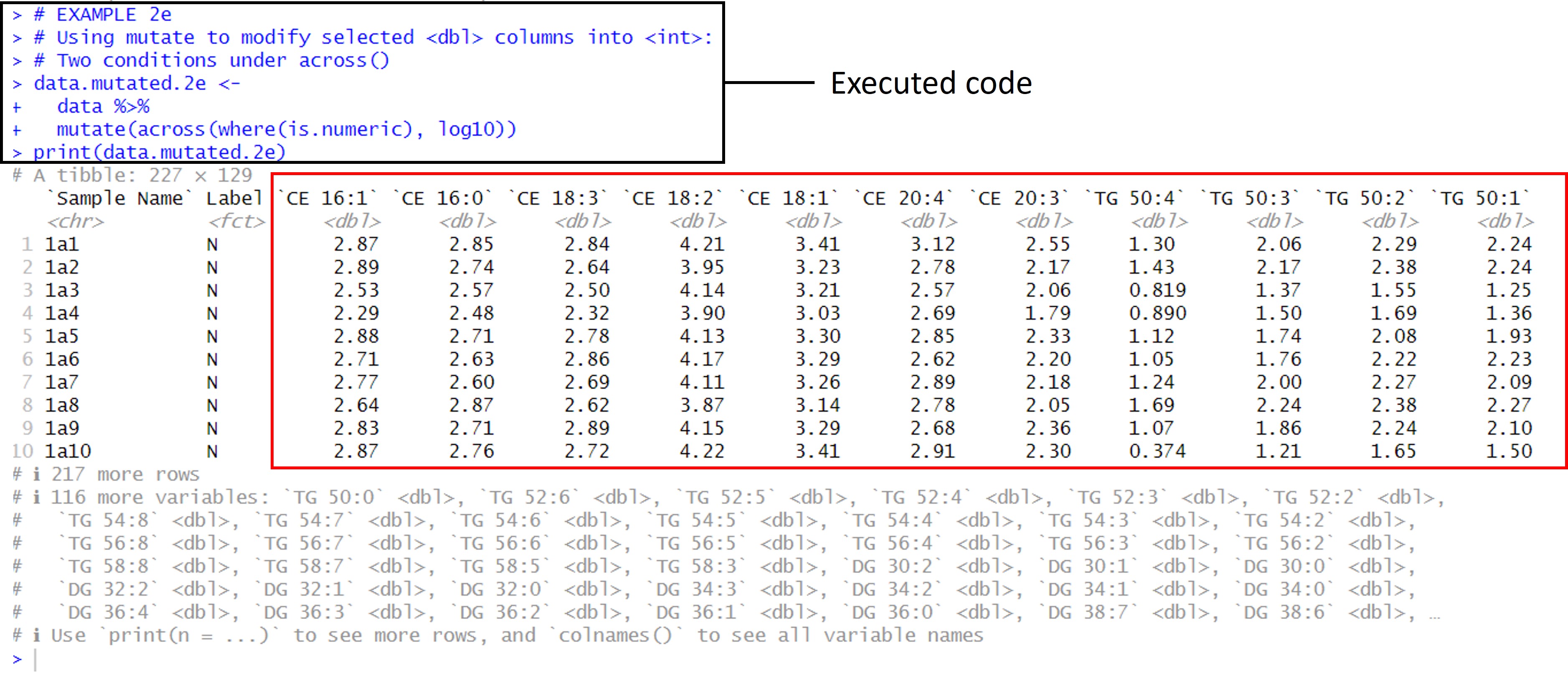1568x675 pixels.
Task: Click value 0.374 in TG 50:4 column
Action: pos(1157,451)
